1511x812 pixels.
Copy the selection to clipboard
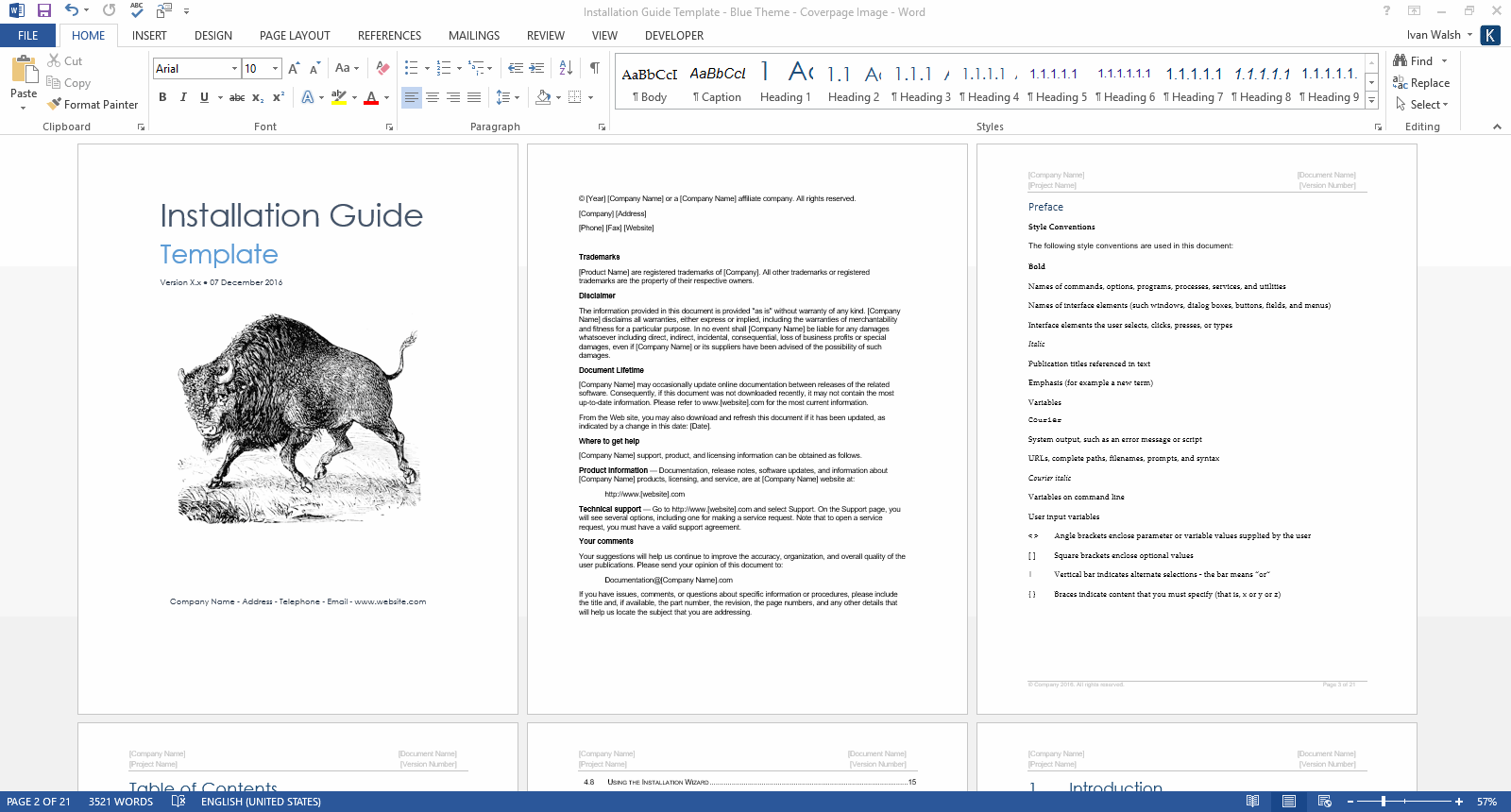(x=69, y=83)
